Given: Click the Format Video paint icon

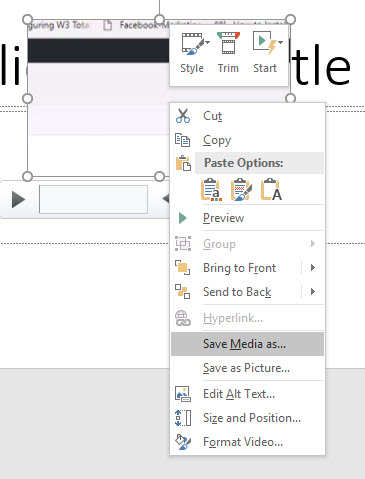Looking at the screenshot, I should 183,442.
